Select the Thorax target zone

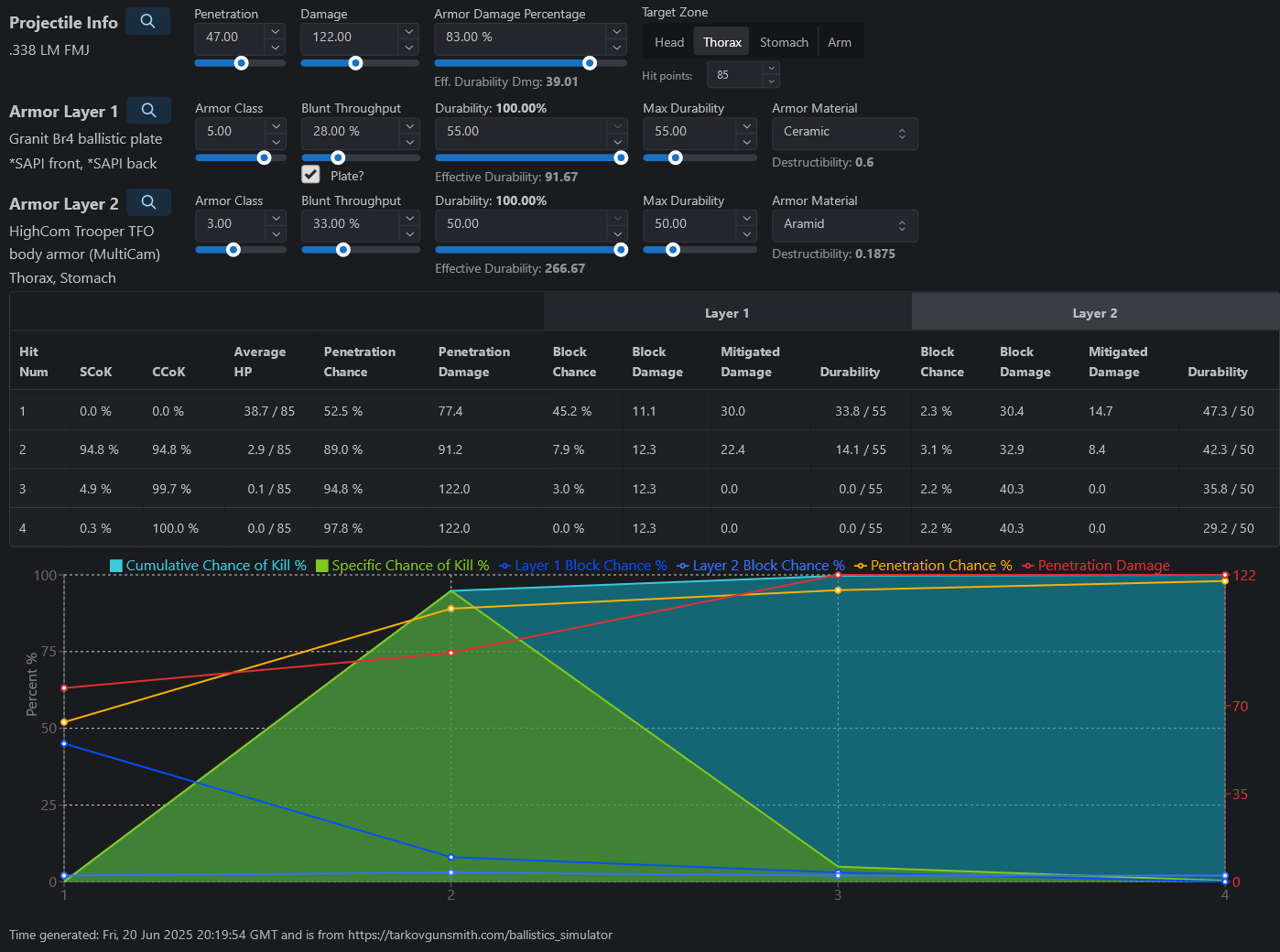[722, 42]
